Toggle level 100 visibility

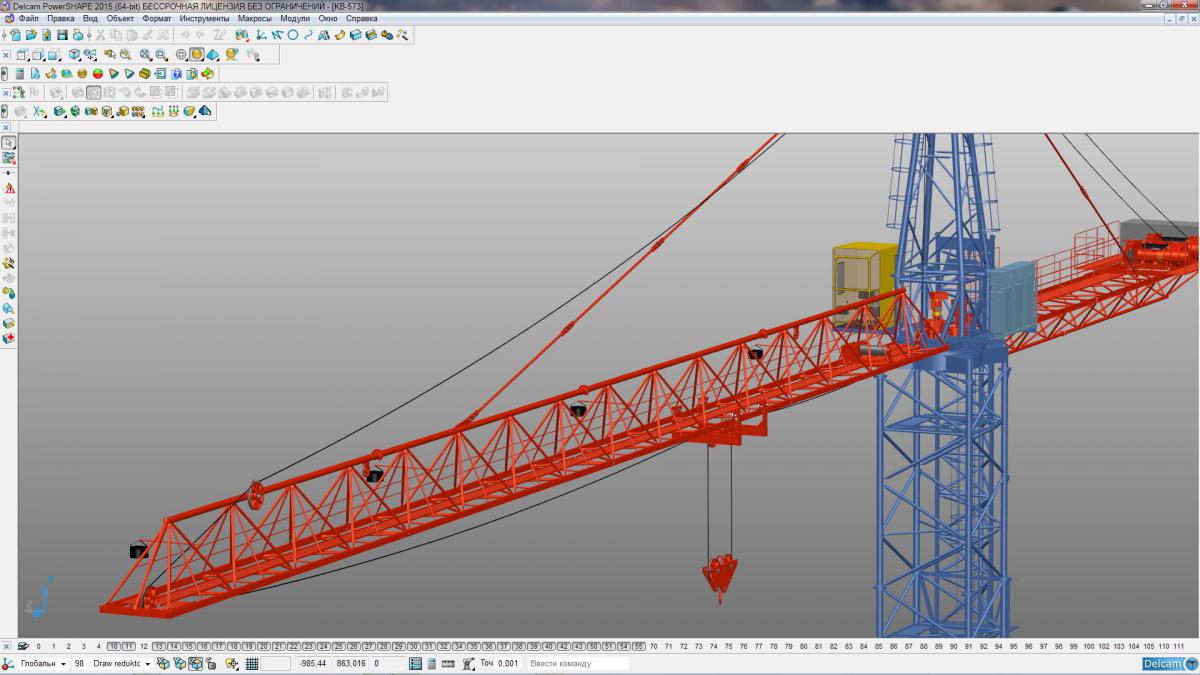coord(1089,647)
